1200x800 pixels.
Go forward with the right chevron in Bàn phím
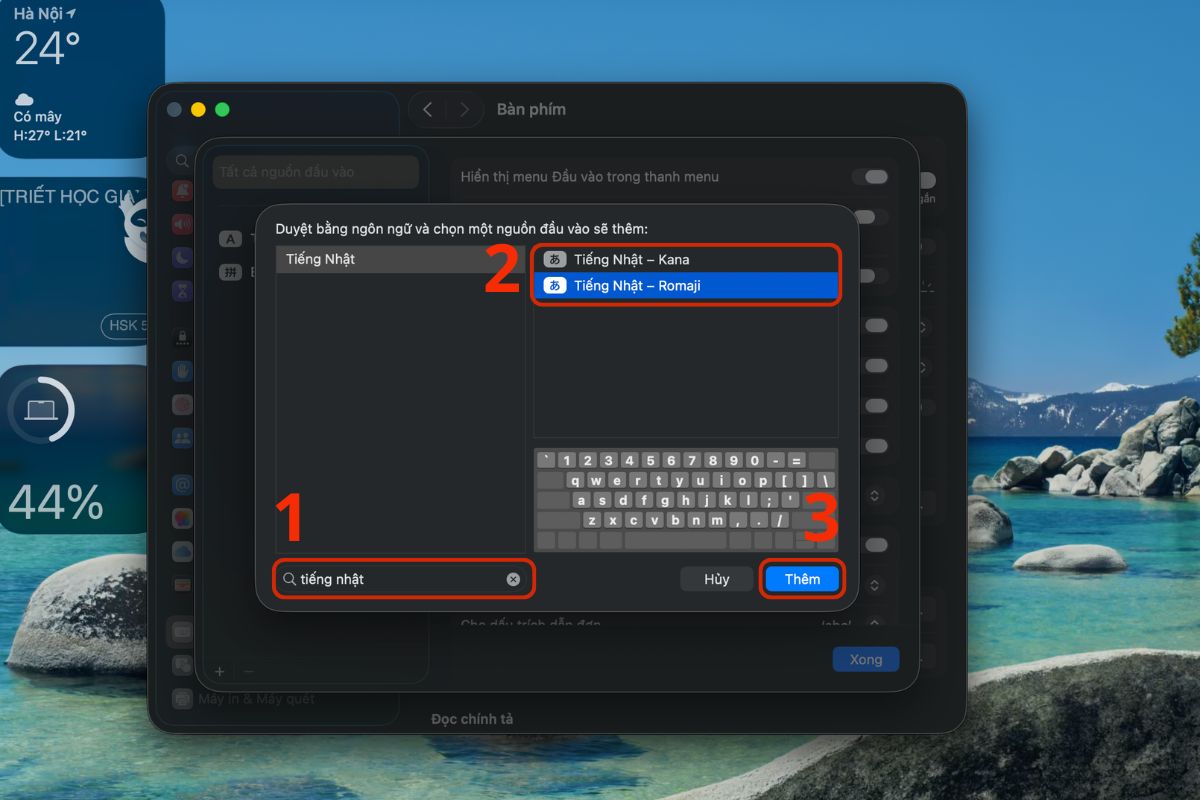tap(463, 110)
